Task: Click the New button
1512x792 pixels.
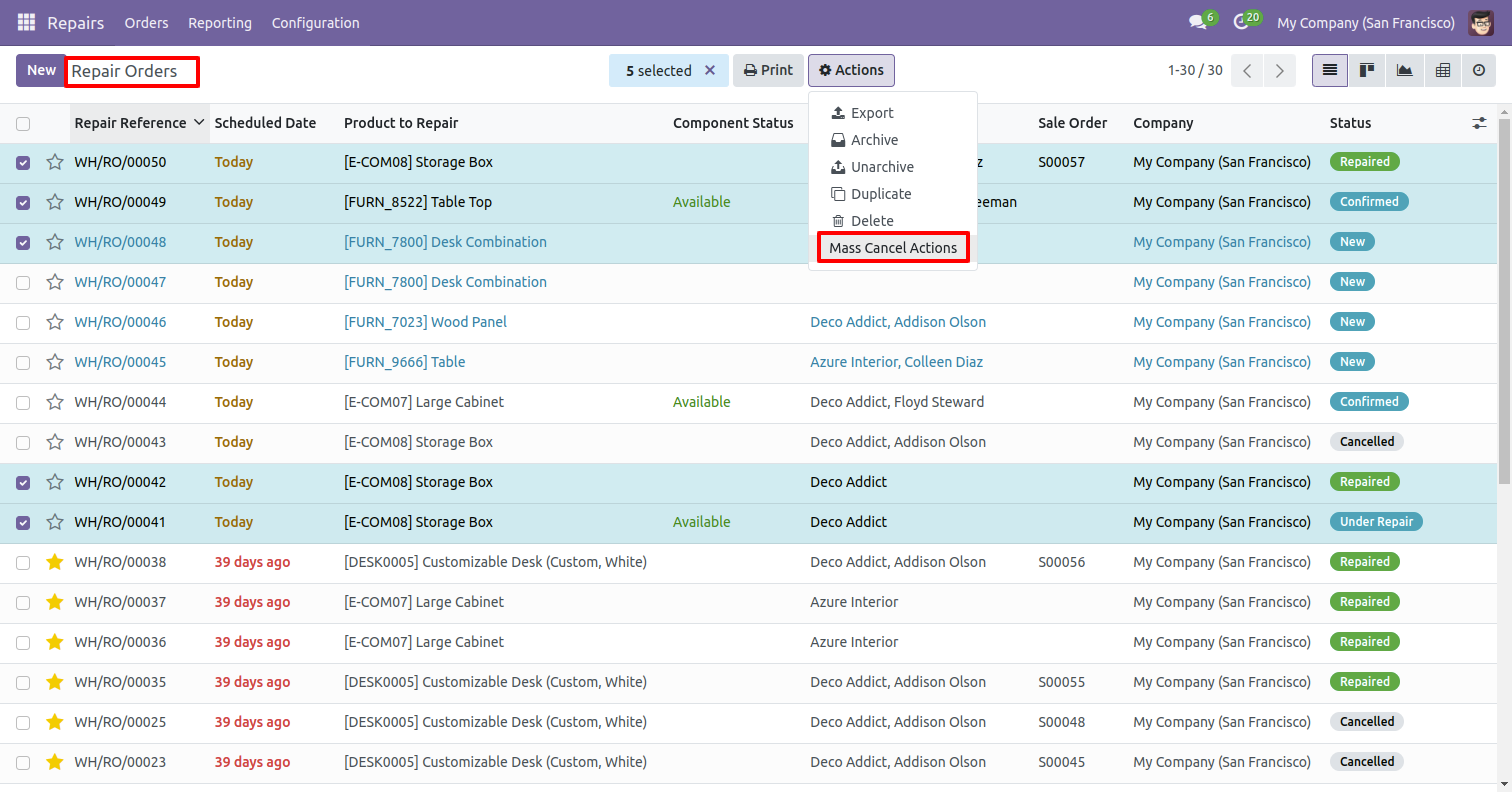Action: click(41, 70)
